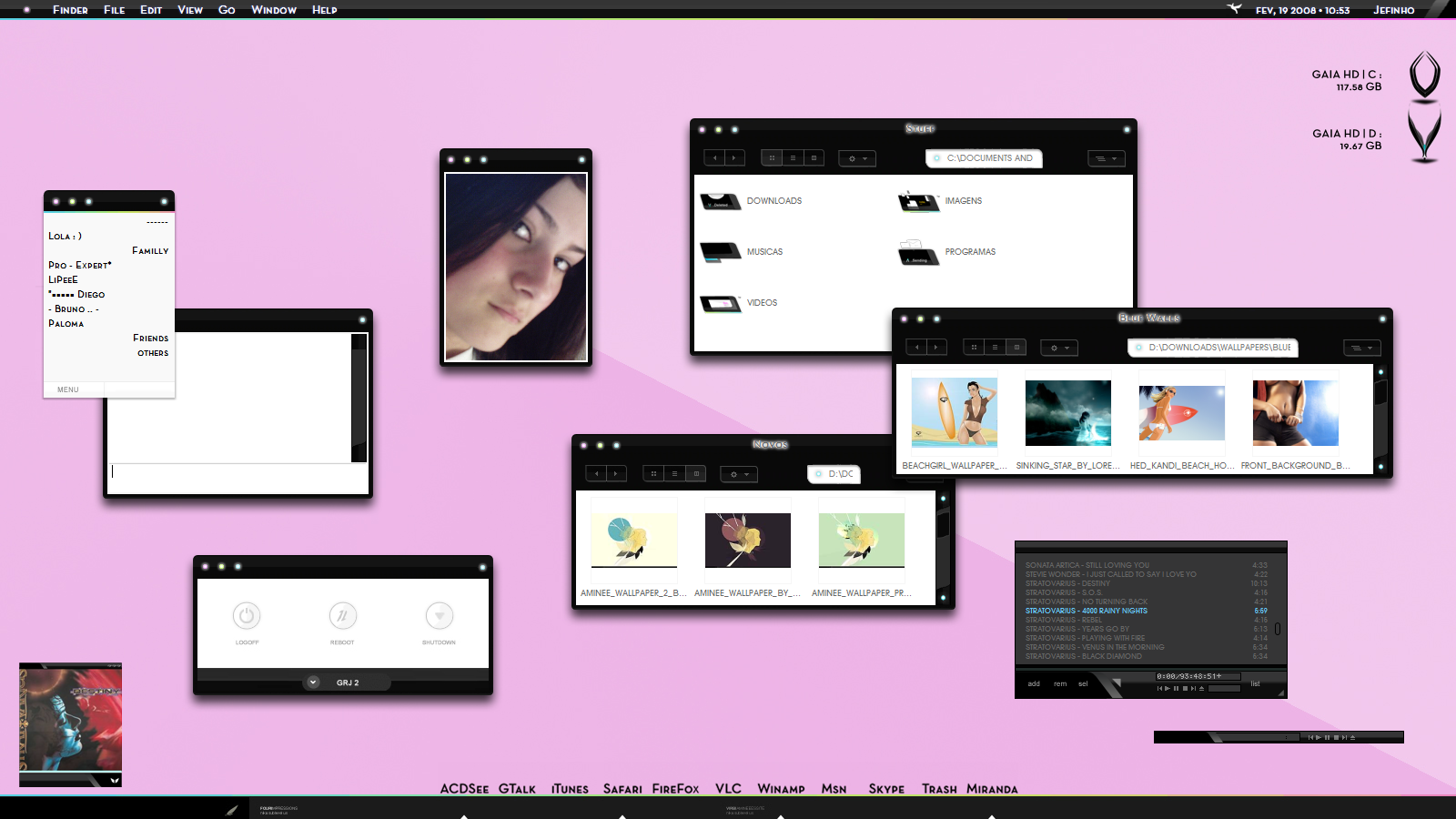Click the playlist player volume bar
Screen dimensions: 1456x819
(1224, 688)
